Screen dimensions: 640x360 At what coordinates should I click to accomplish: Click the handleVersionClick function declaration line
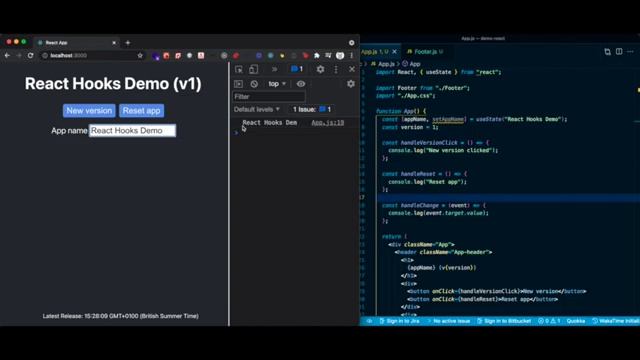coord(435,142)
